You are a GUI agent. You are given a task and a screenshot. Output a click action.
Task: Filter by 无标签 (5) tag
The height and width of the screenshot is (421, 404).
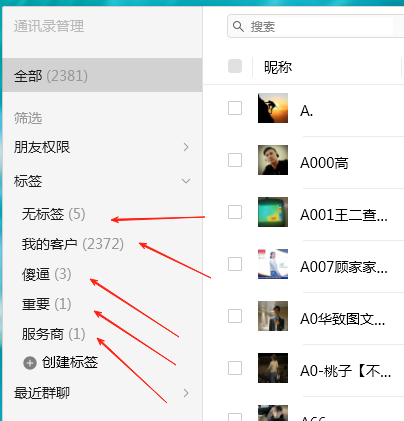tap(53, 214)
